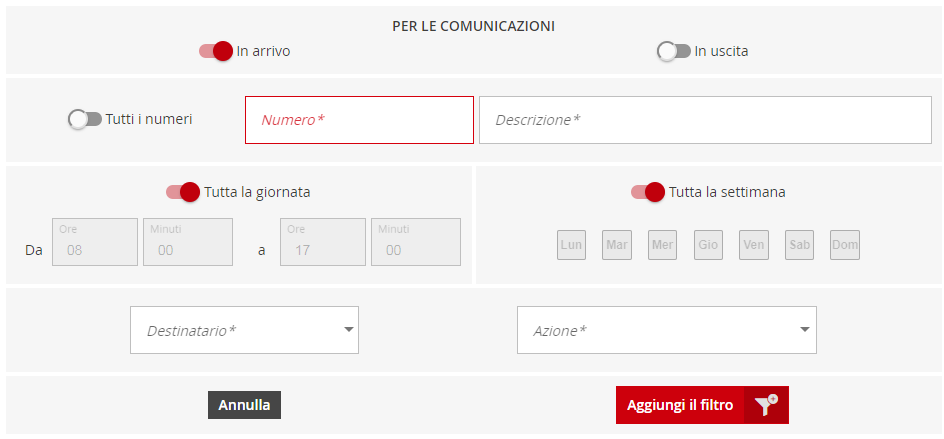The image size is (944, 439).
Task: Click into the Descrizione text field
Action: click(x=705, y=120)
